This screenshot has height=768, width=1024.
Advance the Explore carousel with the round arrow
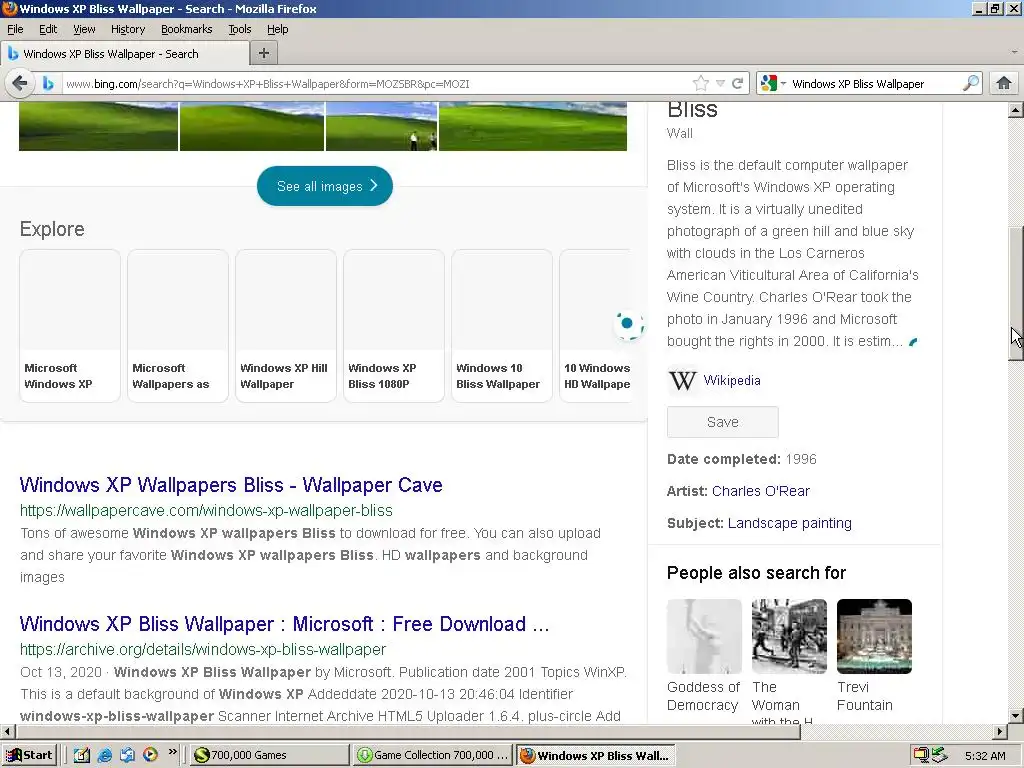(628, 324)
